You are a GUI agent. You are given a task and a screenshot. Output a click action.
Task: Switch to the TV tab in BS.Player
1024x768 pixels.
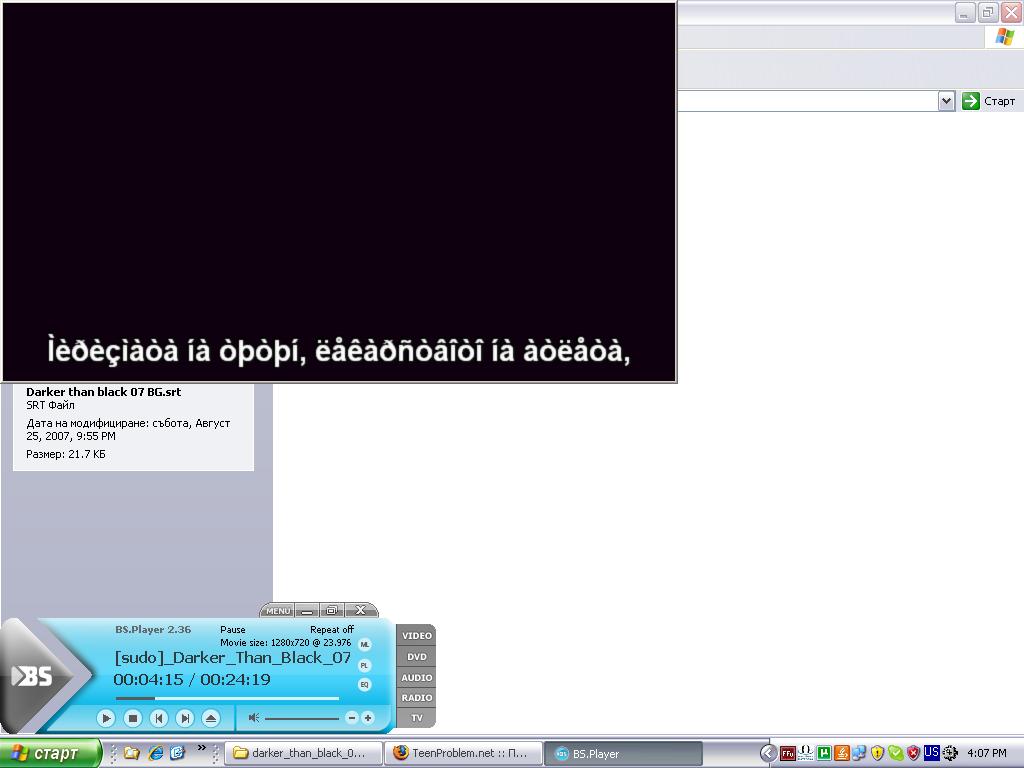417,718
